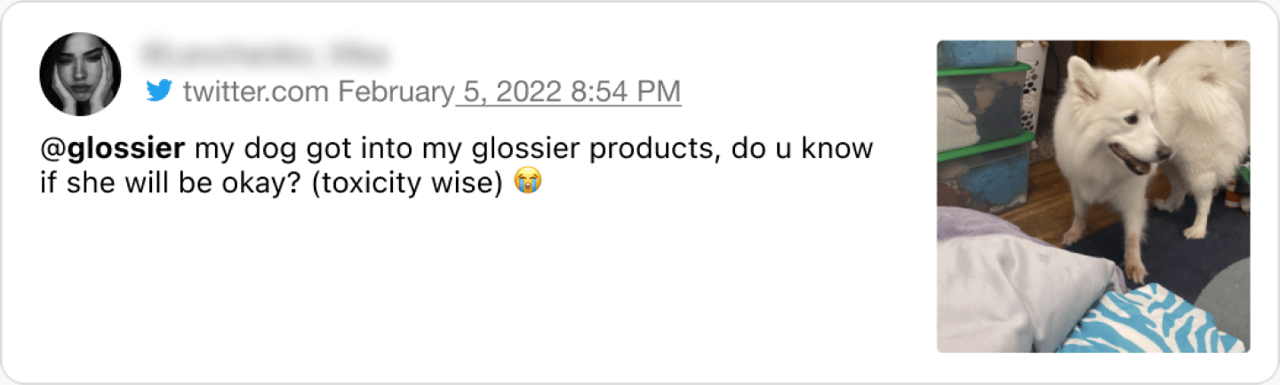Screen dimensions: 1280x385
Task: Open the author's profile avatar
Action: click(x=80, y=74)
